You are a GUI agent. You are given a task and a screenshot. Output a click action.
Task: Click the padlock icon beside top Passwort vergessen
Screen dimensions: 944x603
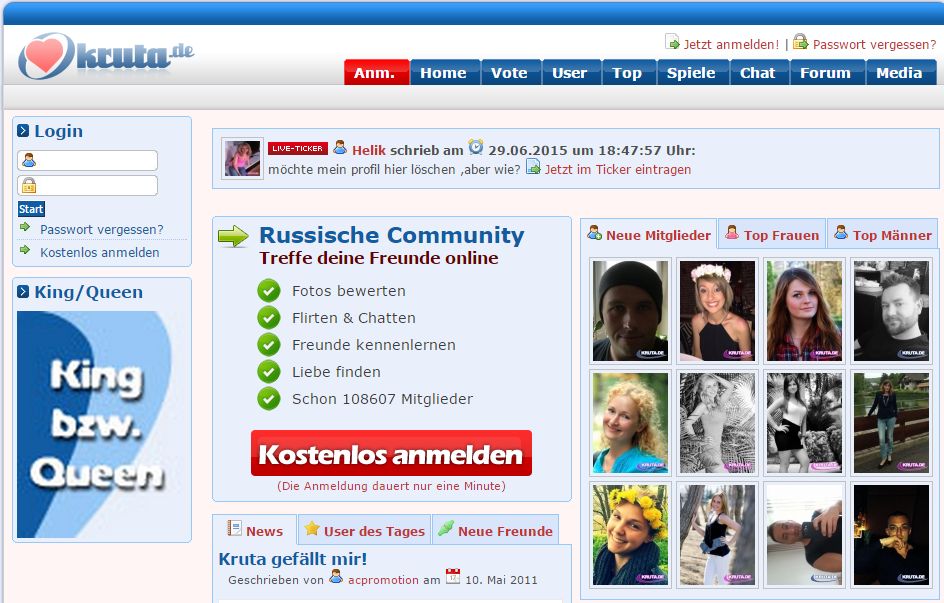800,42
